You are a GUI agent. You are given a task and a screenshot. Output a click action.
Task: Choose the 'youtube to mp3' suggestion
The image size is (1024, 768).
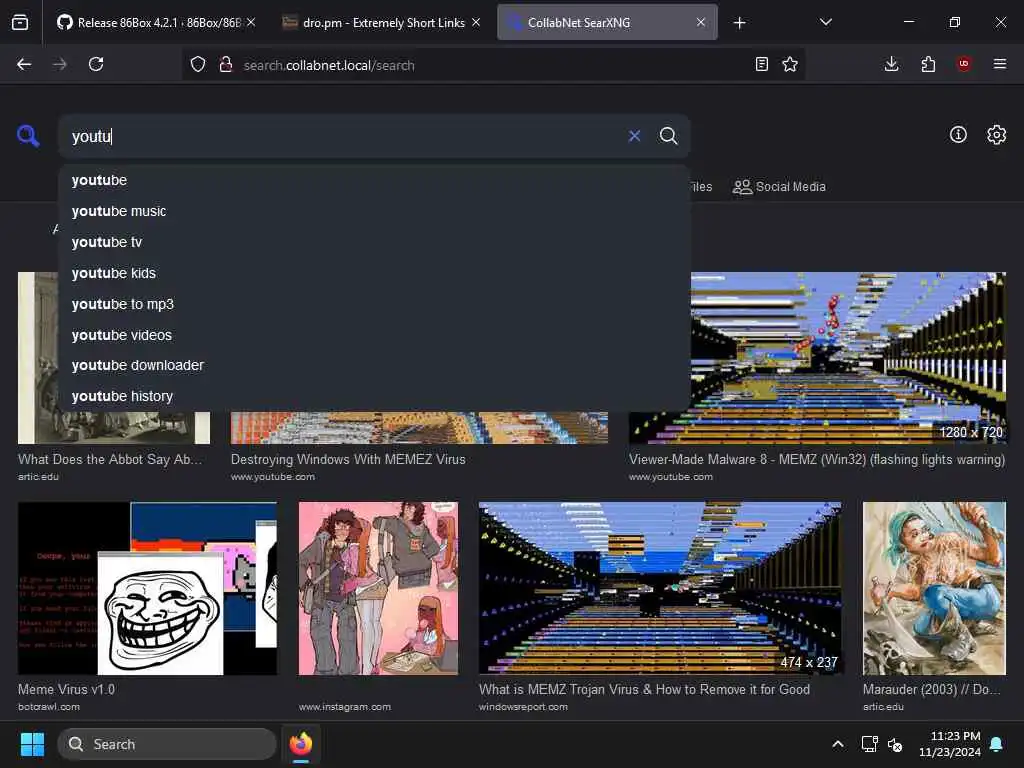coord(374,304)
